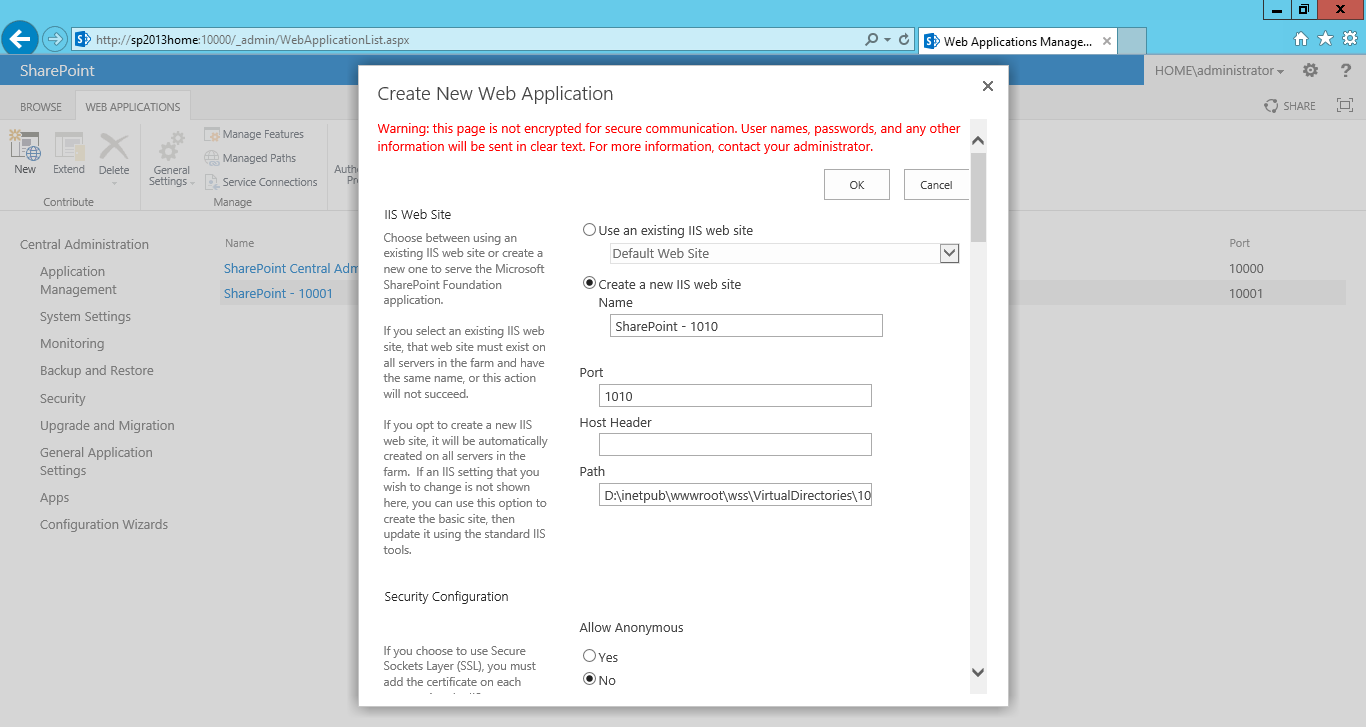This screenshot has width=1366, height=727.
Task: Select Yes for Allow Anonymous
Action: [x=589, y=657]
